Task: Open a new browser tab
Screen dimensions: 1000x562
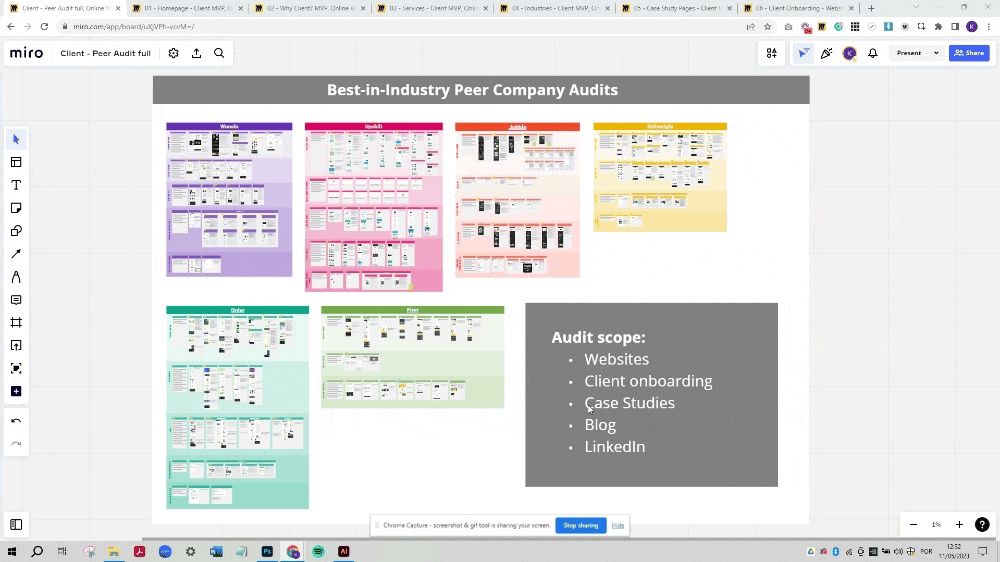Action: click(871, 8)
